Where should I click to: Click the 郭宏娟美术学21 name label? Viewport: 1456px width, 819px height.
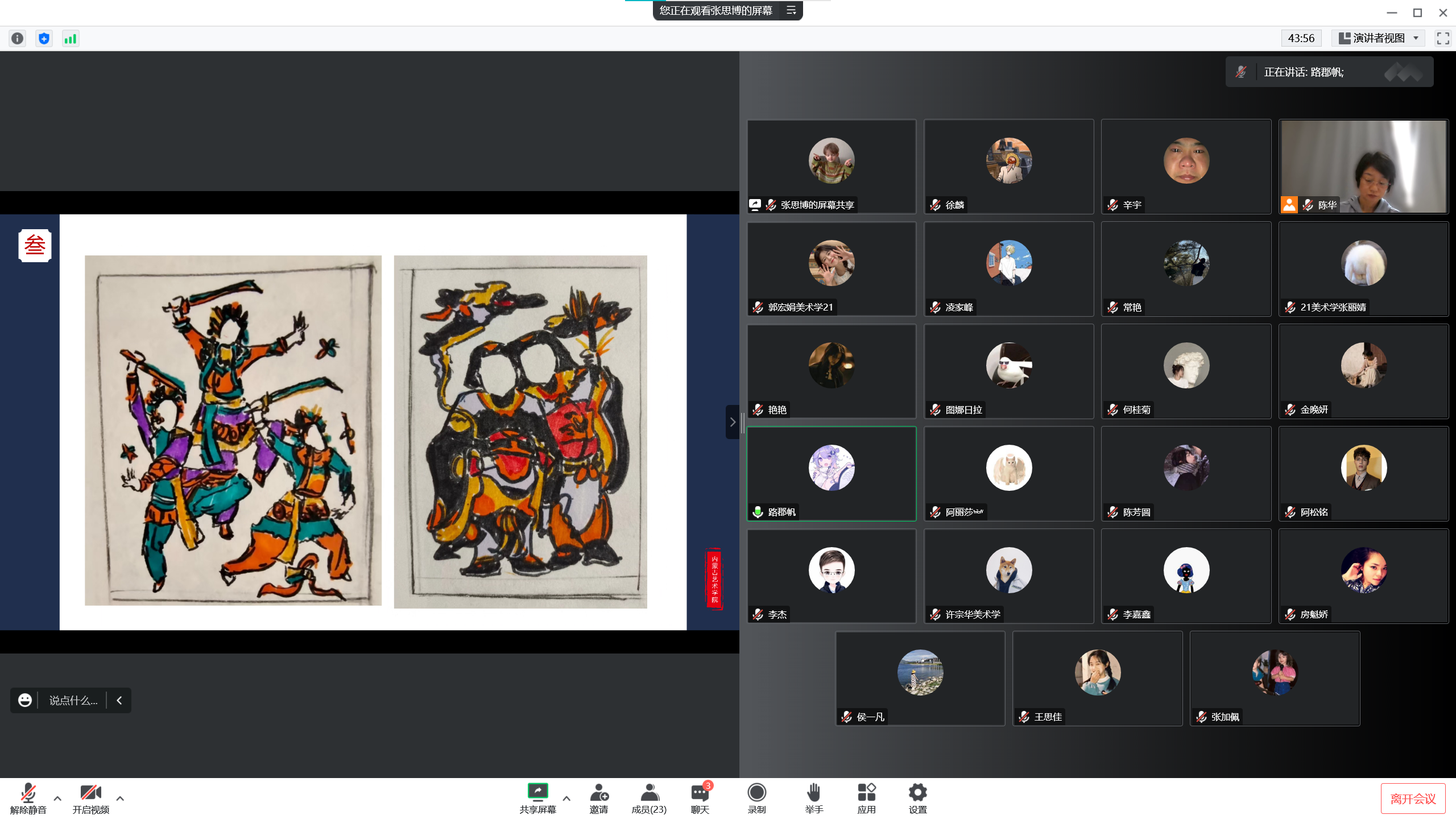801,307
